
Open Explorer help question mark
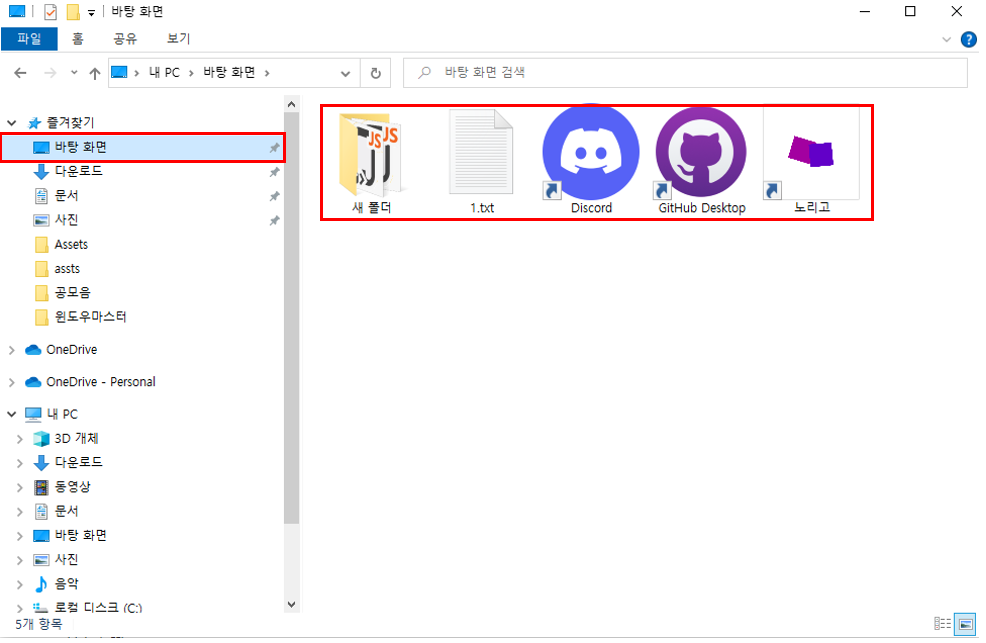[x=968, y=40]
